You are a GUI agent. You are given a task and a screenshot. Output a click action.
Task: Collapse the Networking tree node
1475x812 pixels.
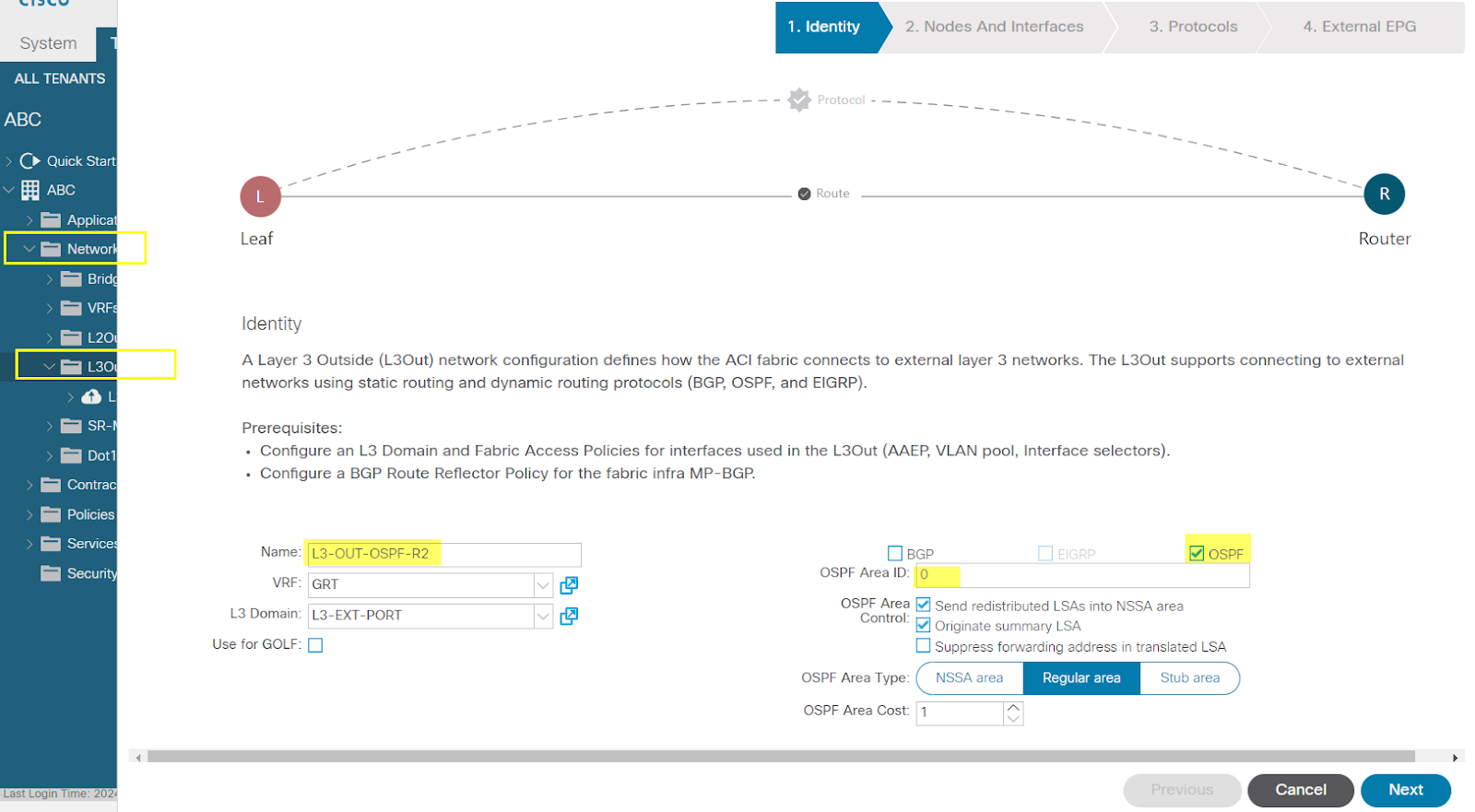[x=29, y=249]
